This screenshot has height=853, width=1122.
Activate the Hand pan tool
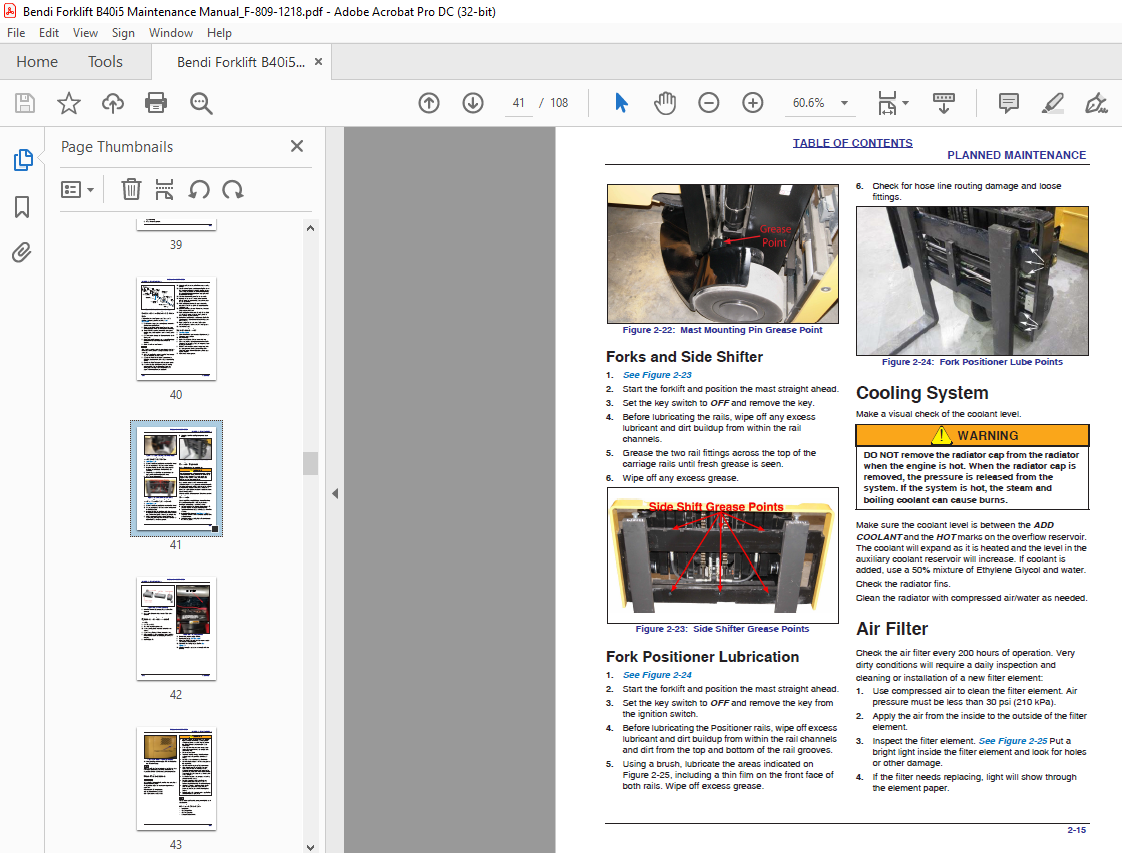click(665, 103)
